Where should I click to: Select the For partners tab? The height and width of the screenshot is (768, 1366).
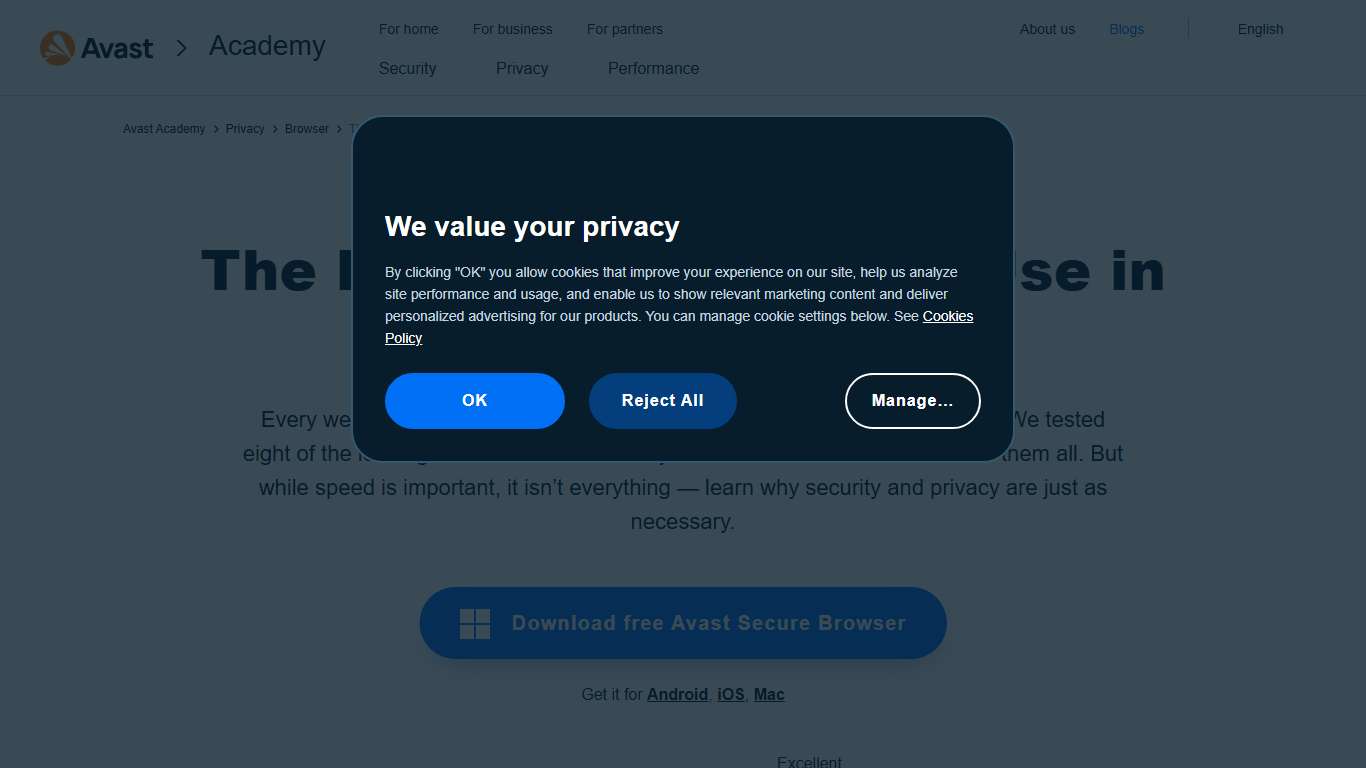coord(624,29)
